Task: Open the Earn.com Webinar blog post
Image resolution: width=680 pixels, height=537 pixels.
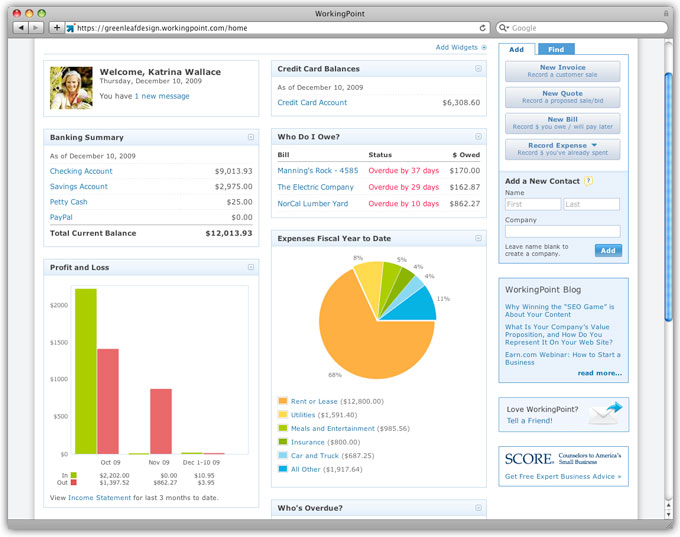Action: (x=562, y=358)
